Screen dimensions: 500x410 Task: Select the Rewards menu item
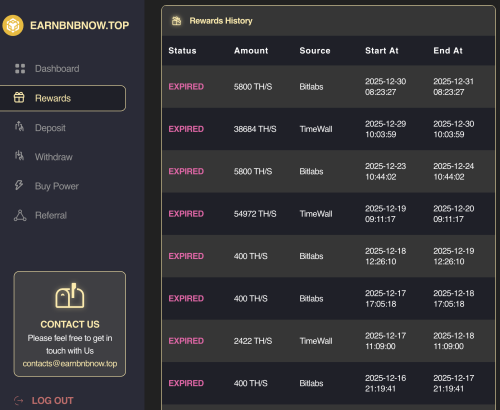pos(63,98)
